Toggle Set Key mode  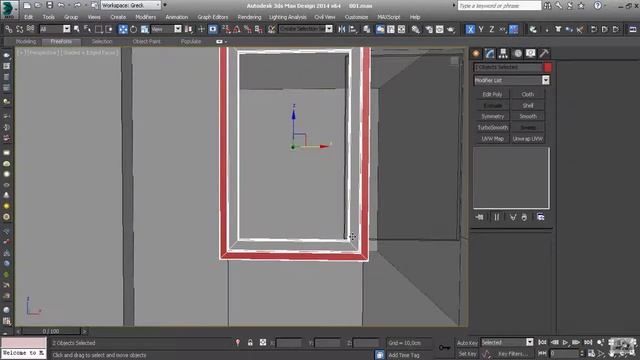[467, 353]
